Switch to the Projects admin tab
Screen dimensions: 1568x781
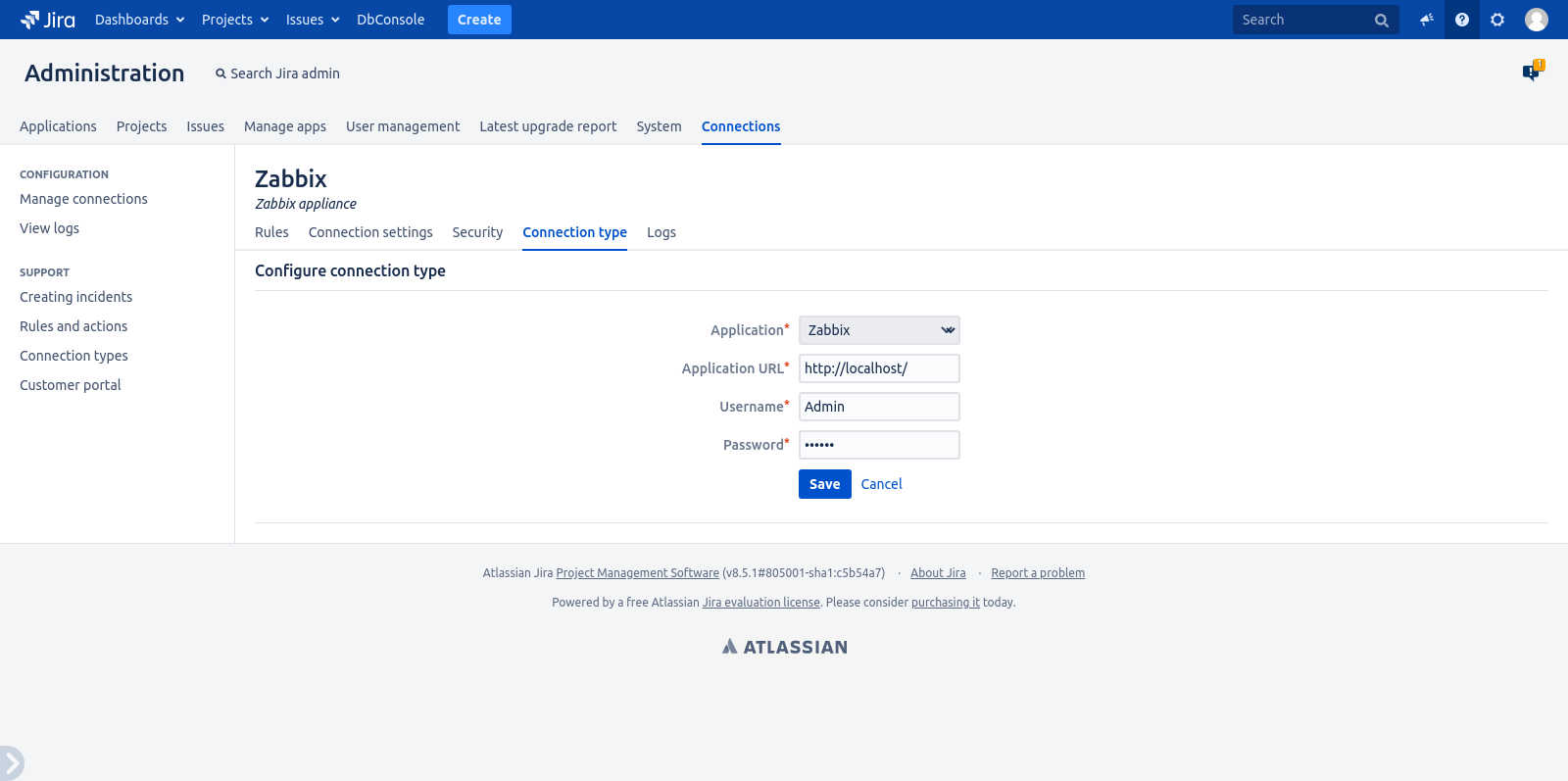tap(141, 126)
